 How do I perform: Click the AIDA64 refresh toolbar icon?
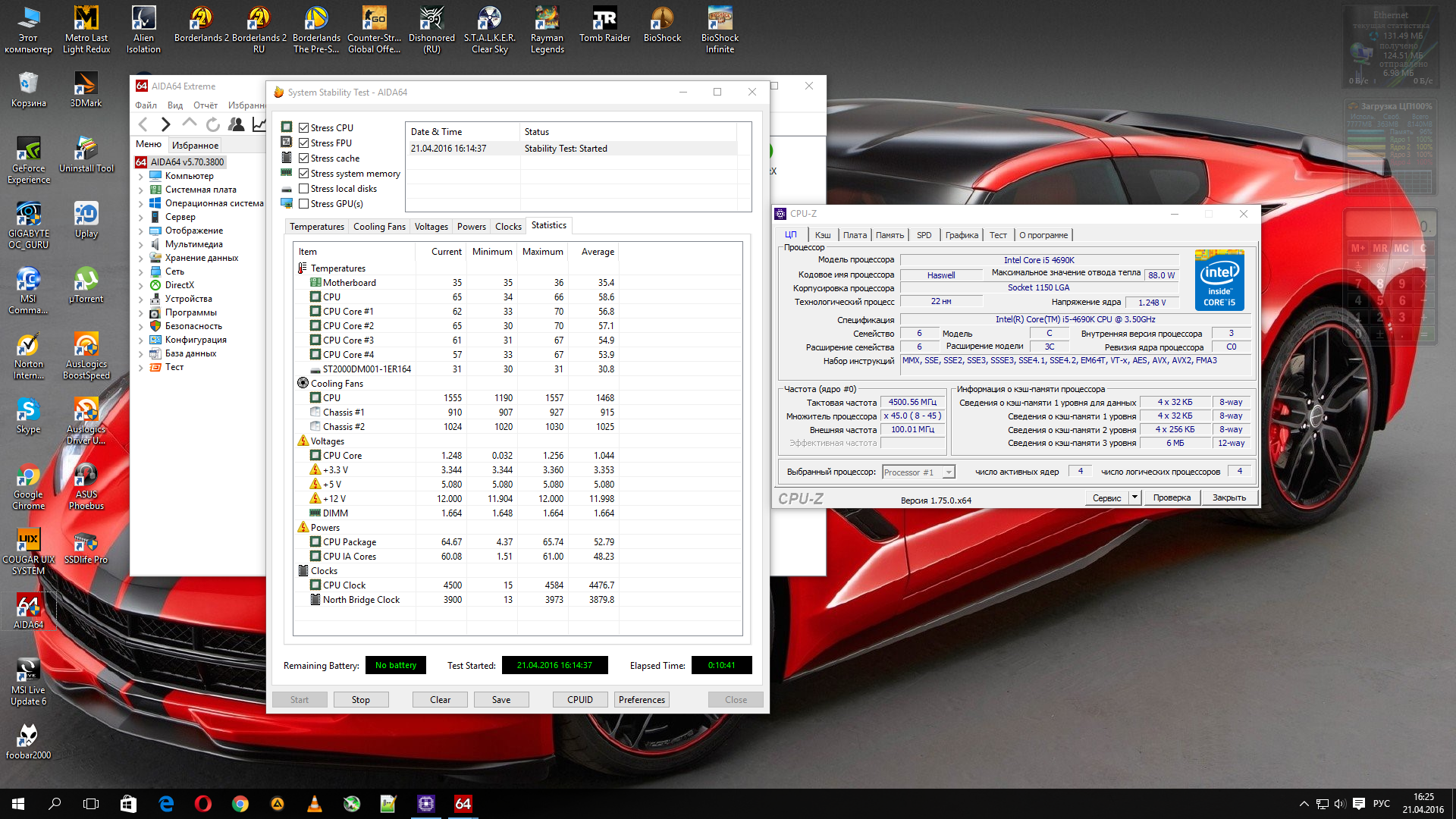click(x=213, y=124)
